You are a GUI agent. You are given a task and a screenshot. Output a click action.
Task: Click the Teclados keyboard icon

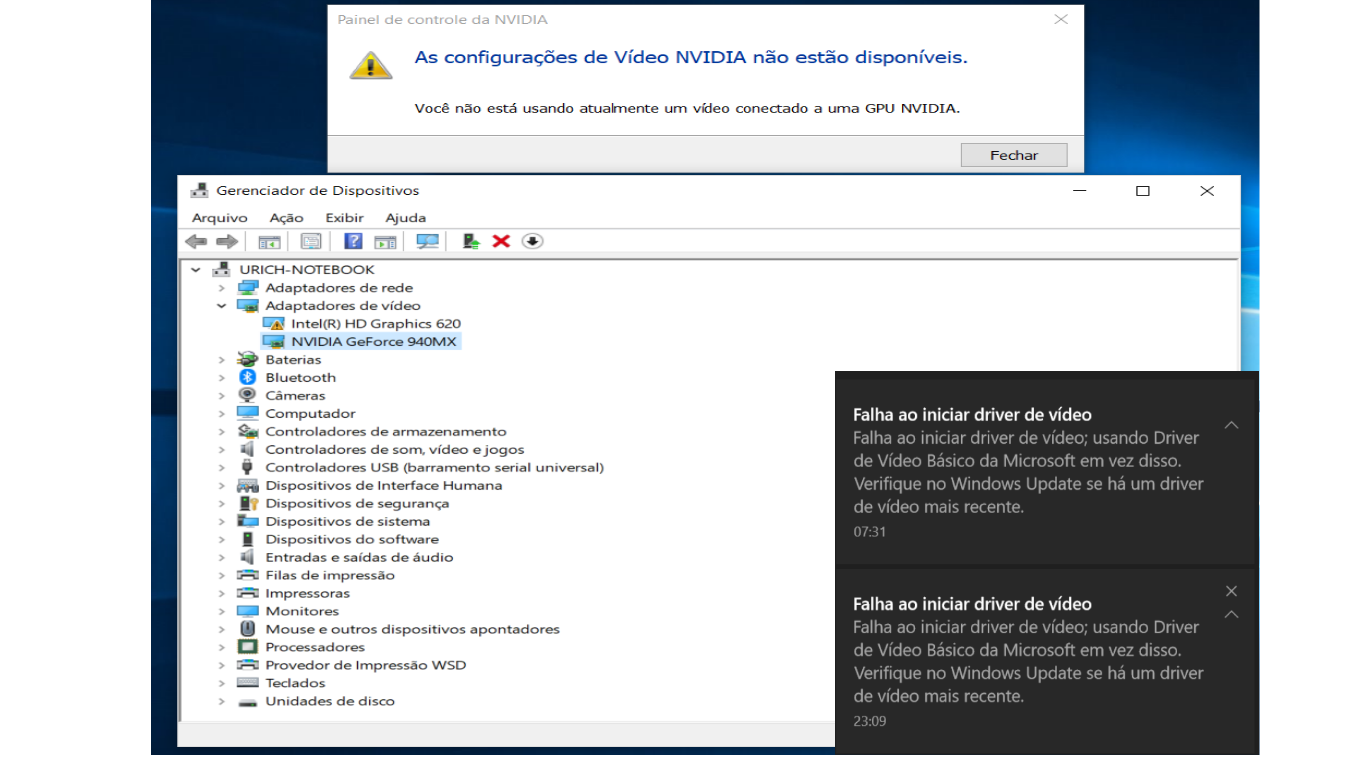[x=247, y=683]
